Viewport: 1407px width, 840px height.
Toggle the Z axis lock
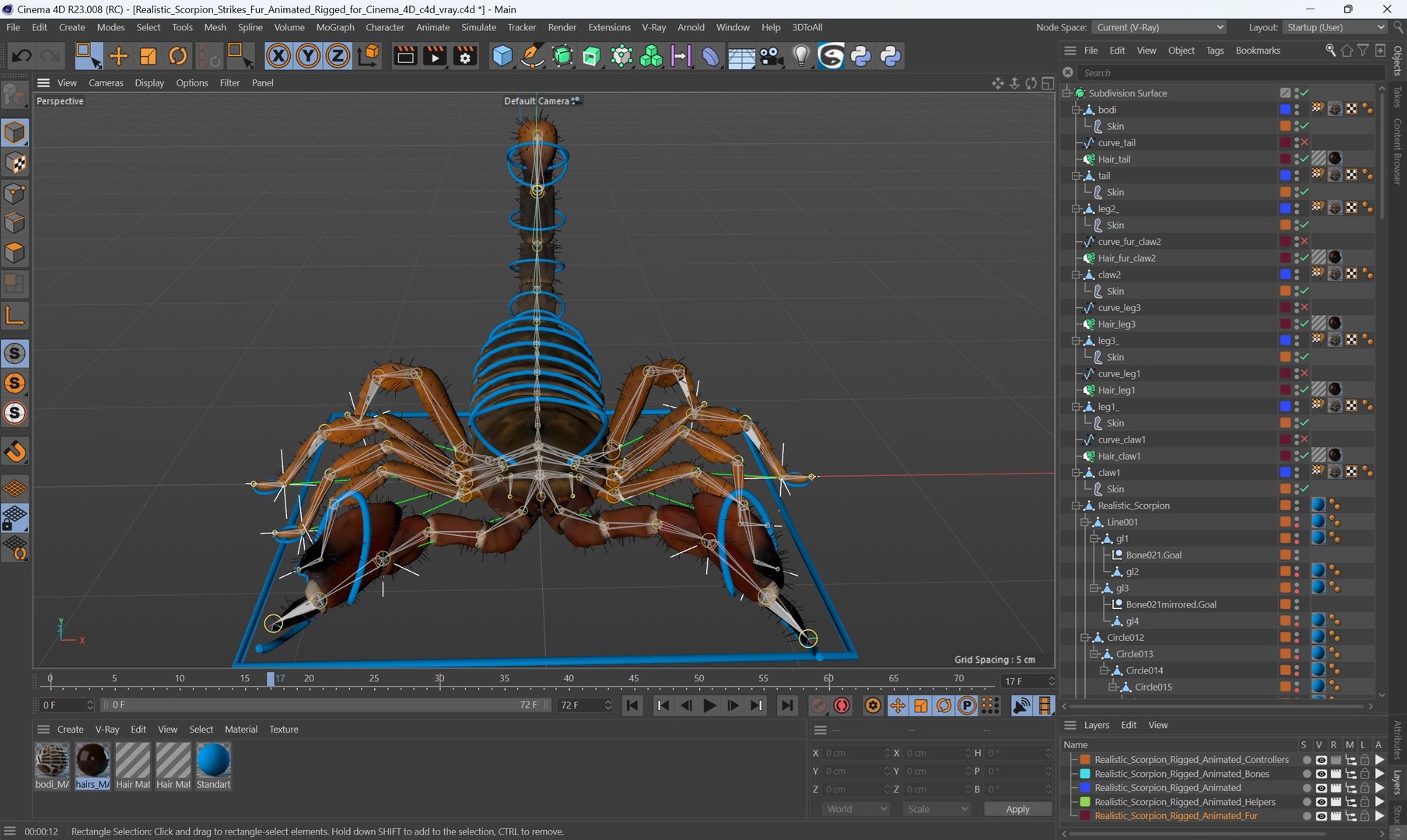(338, 56)
